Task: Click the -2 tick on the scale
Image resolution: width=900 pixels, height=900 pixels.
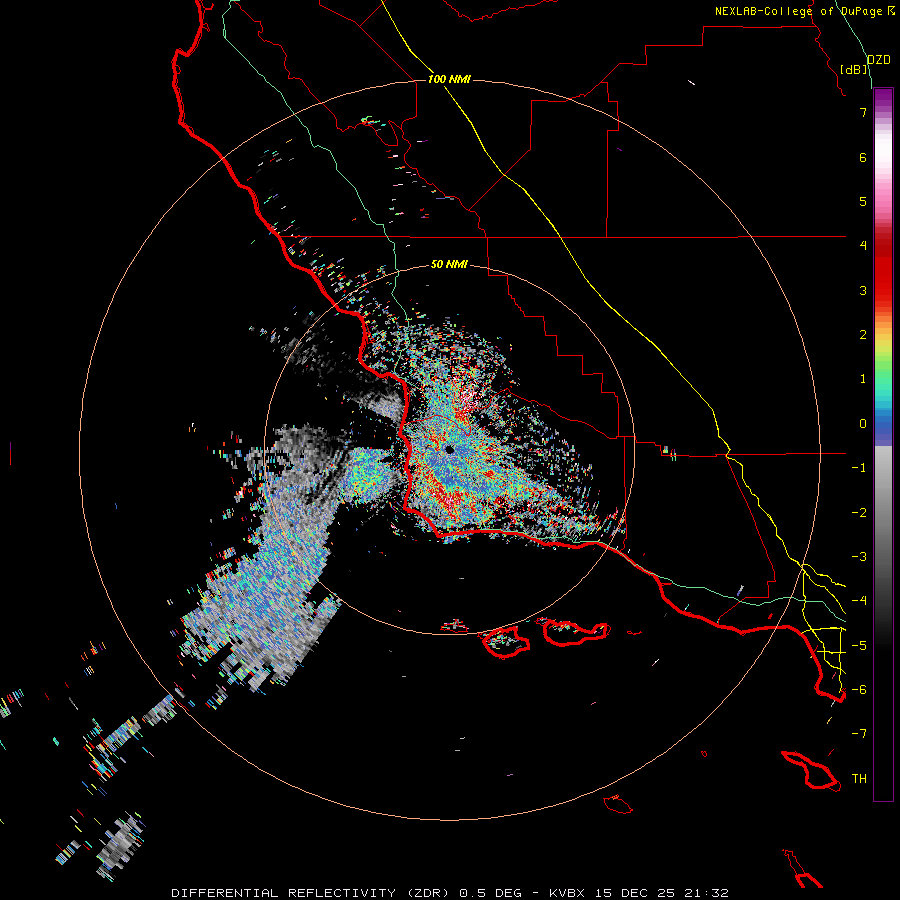Action: point(859,513)
